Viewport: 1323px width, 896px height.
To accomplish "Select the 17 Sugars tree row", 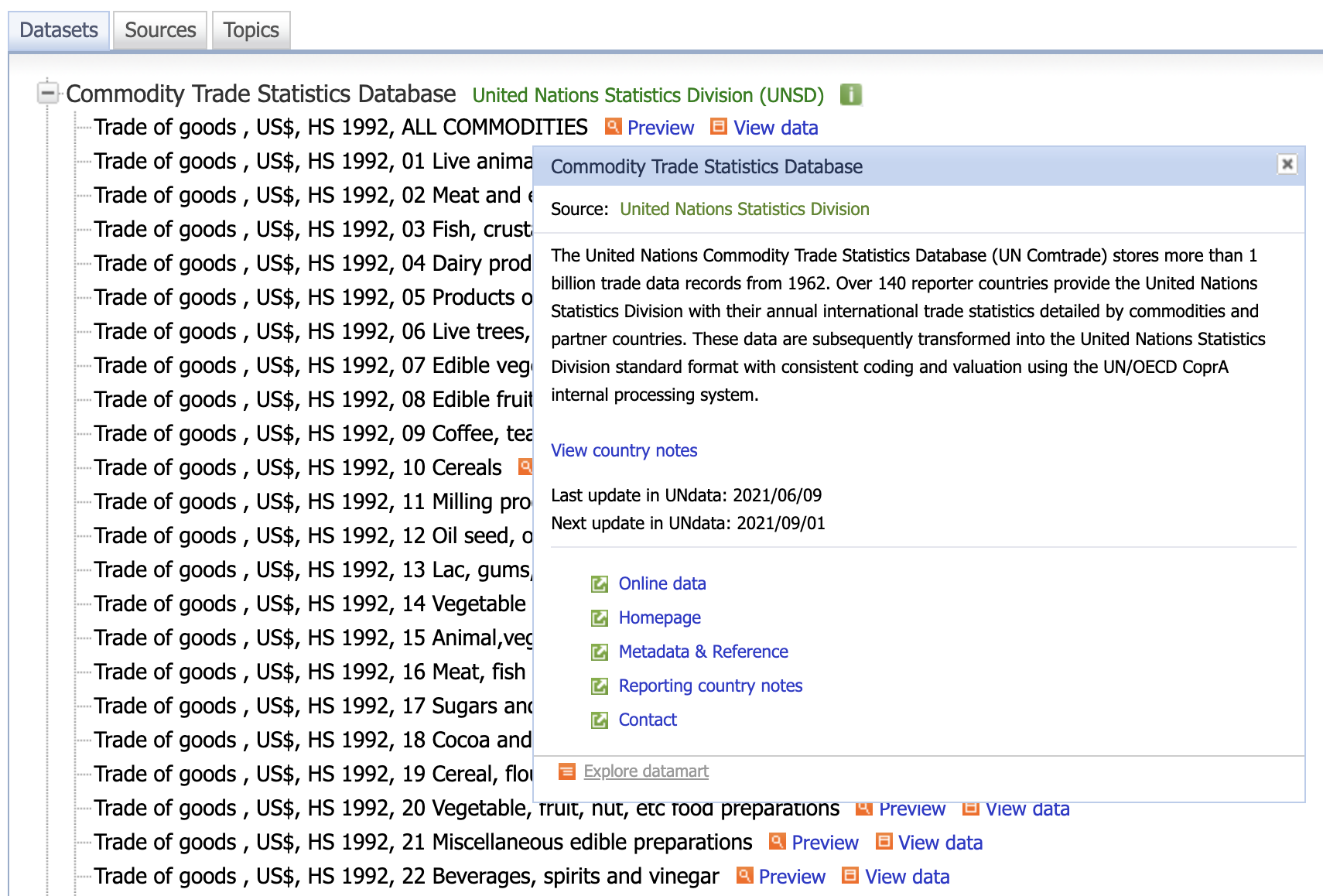I will click(x=313, y=706).
